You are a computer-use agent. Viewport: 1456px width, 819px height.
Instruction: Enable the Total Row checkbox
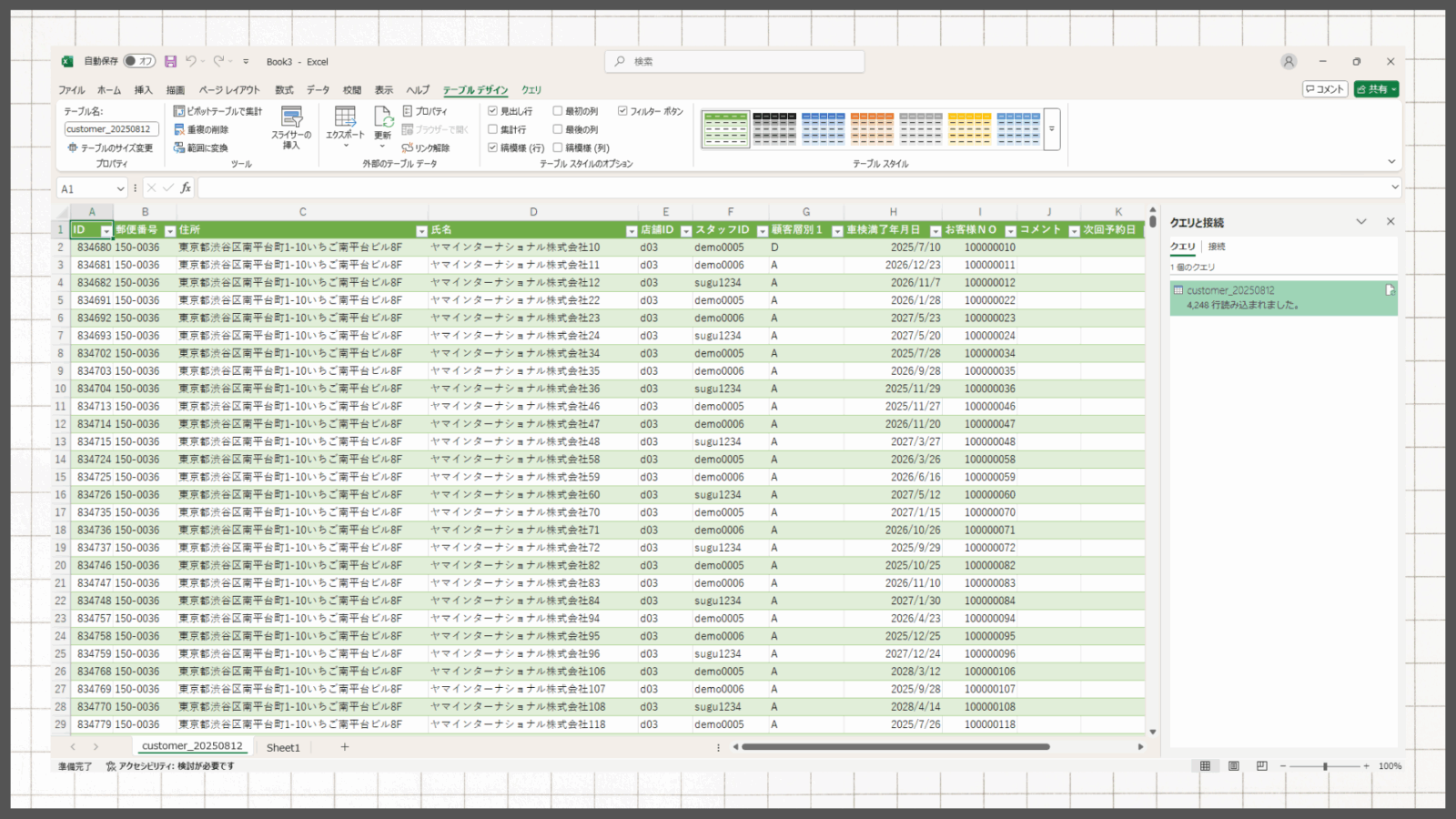coord(493,129)
